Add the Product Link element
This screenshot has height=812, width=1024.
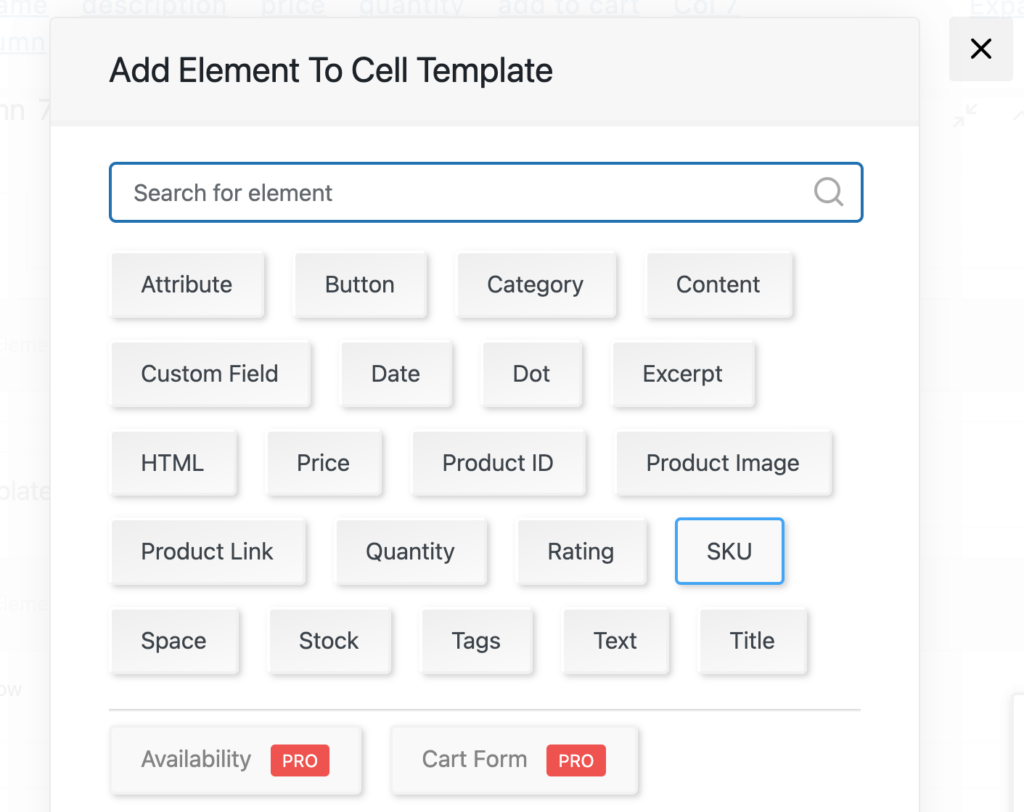[x=208, y=551]
